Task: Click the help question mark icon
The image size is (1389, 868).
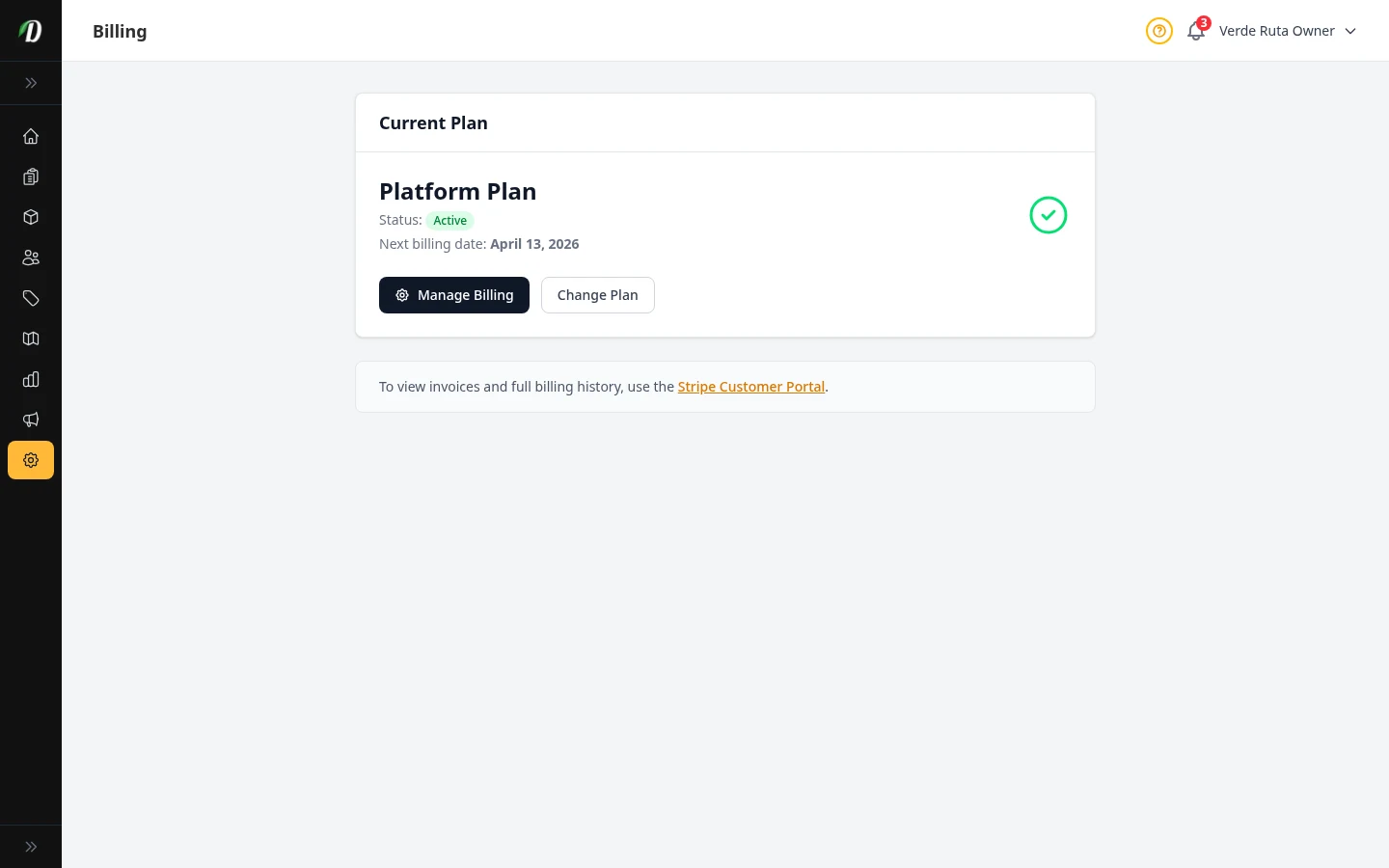Action: 1158,31
